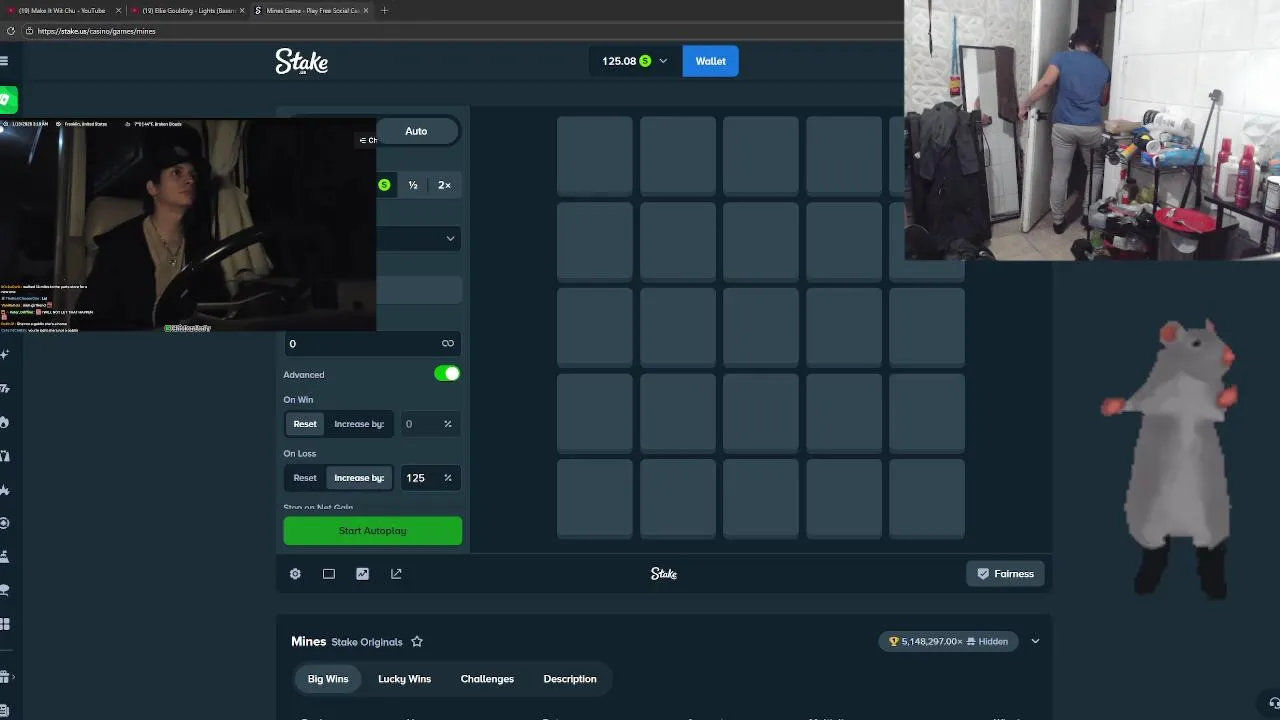Viewport: 1280px width, 720px height.
Task: Select Reset under On Loss
Action: point(305,478)
